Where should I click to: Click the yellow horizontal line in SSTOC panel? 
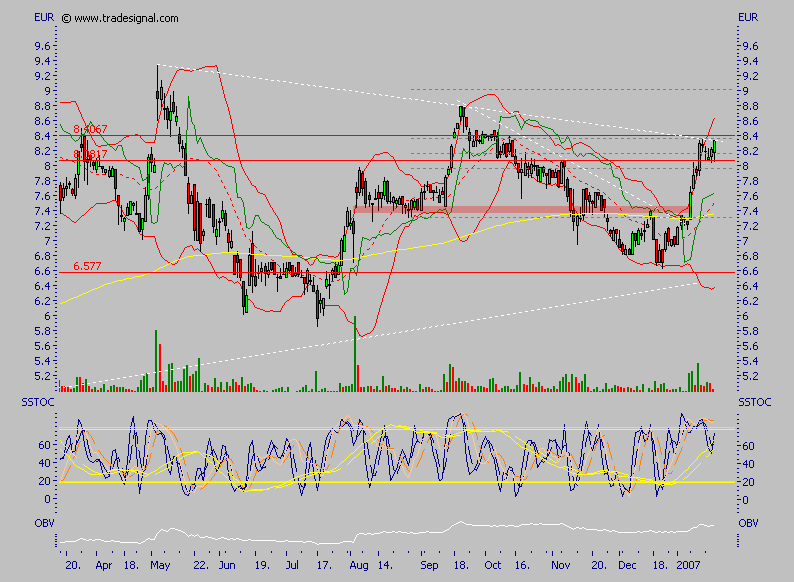click(x=400, y=482)
